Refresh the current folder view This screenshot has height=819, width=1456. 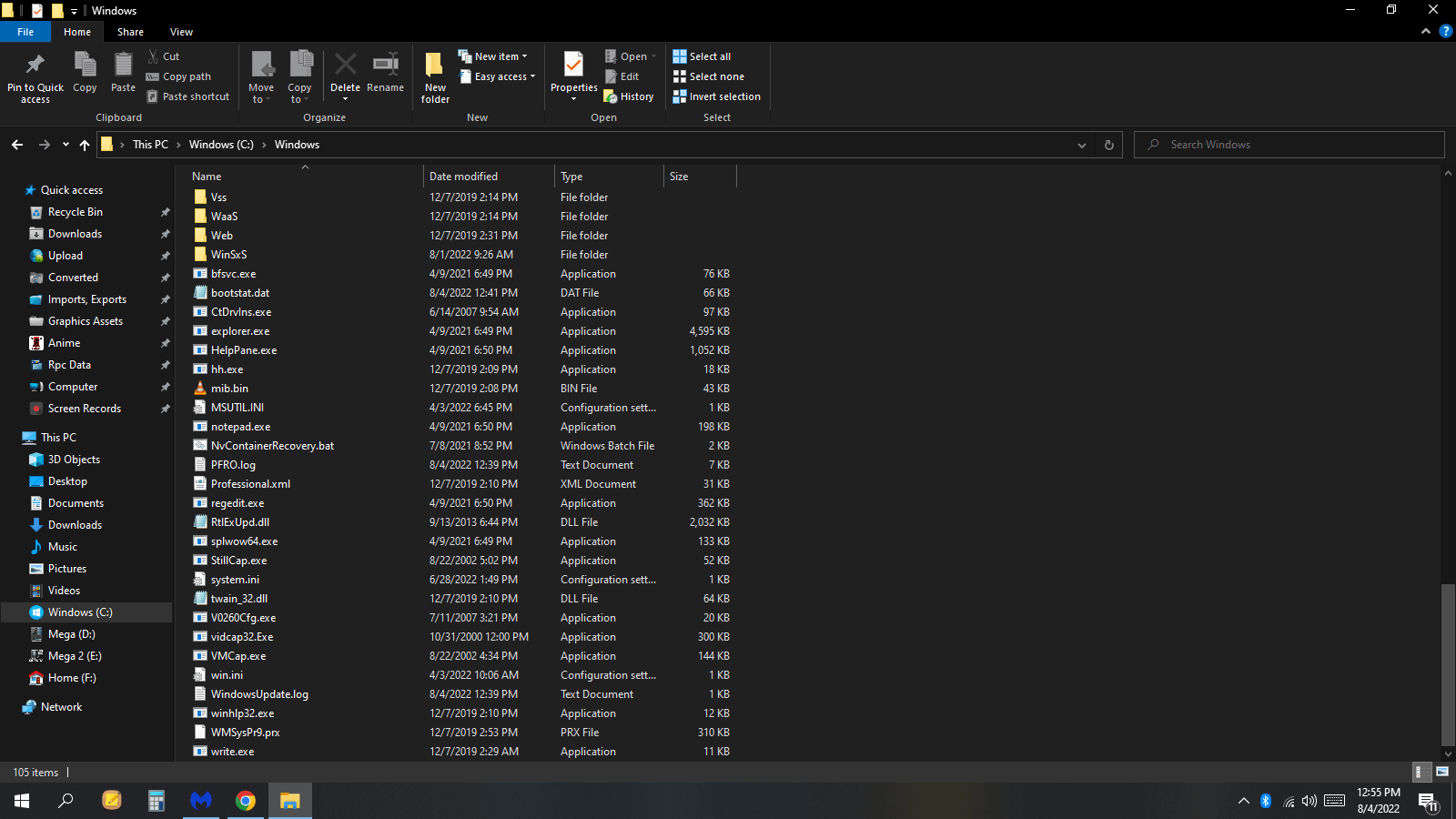pyautogui.click(x=1108, y=145)
